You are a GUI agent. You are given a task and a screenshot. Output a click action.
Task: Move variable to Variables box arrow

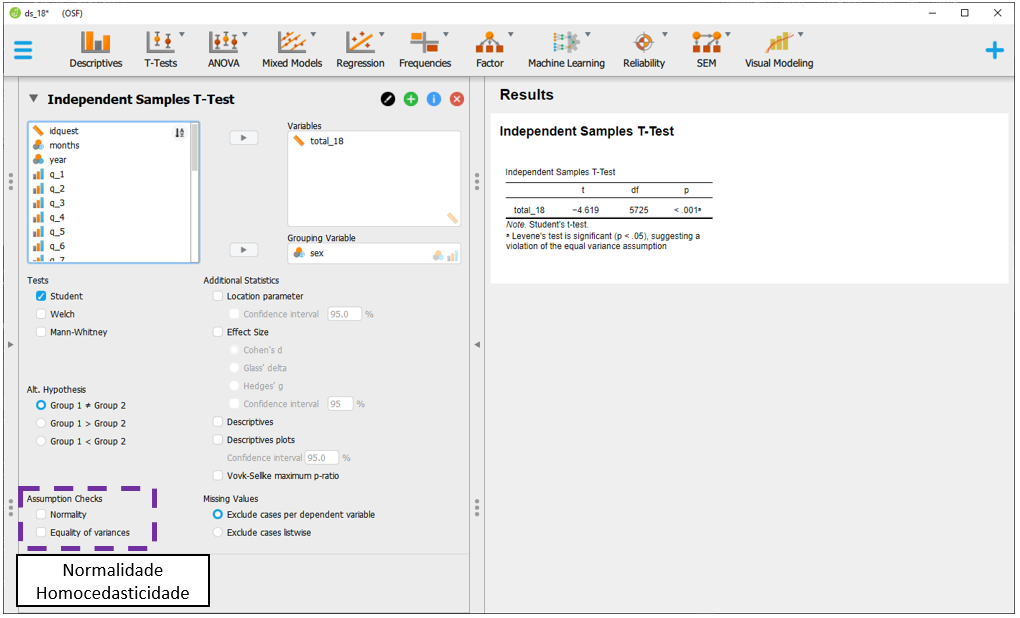[243, 138]
